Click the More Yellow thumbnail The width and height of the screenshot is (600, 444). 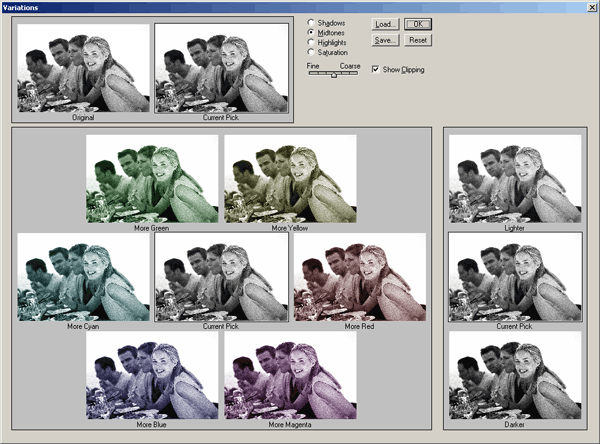pos(290,178)
